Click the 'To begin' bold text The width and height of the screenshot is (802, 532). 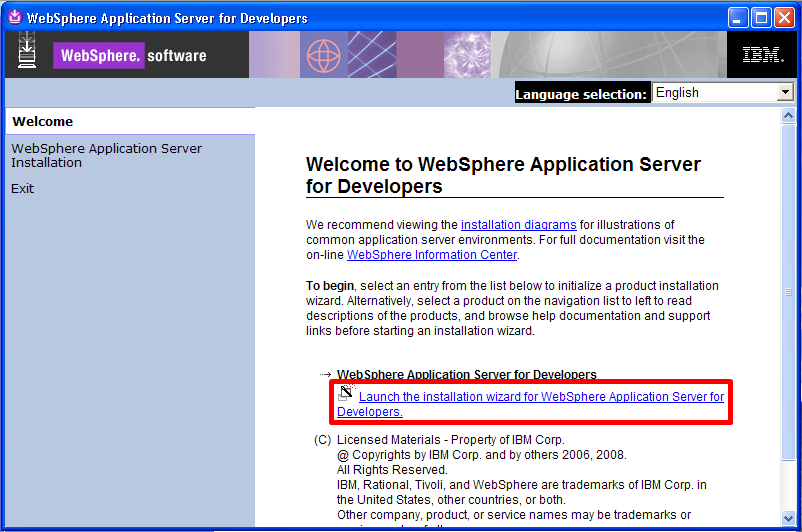[x=330, y=285]
